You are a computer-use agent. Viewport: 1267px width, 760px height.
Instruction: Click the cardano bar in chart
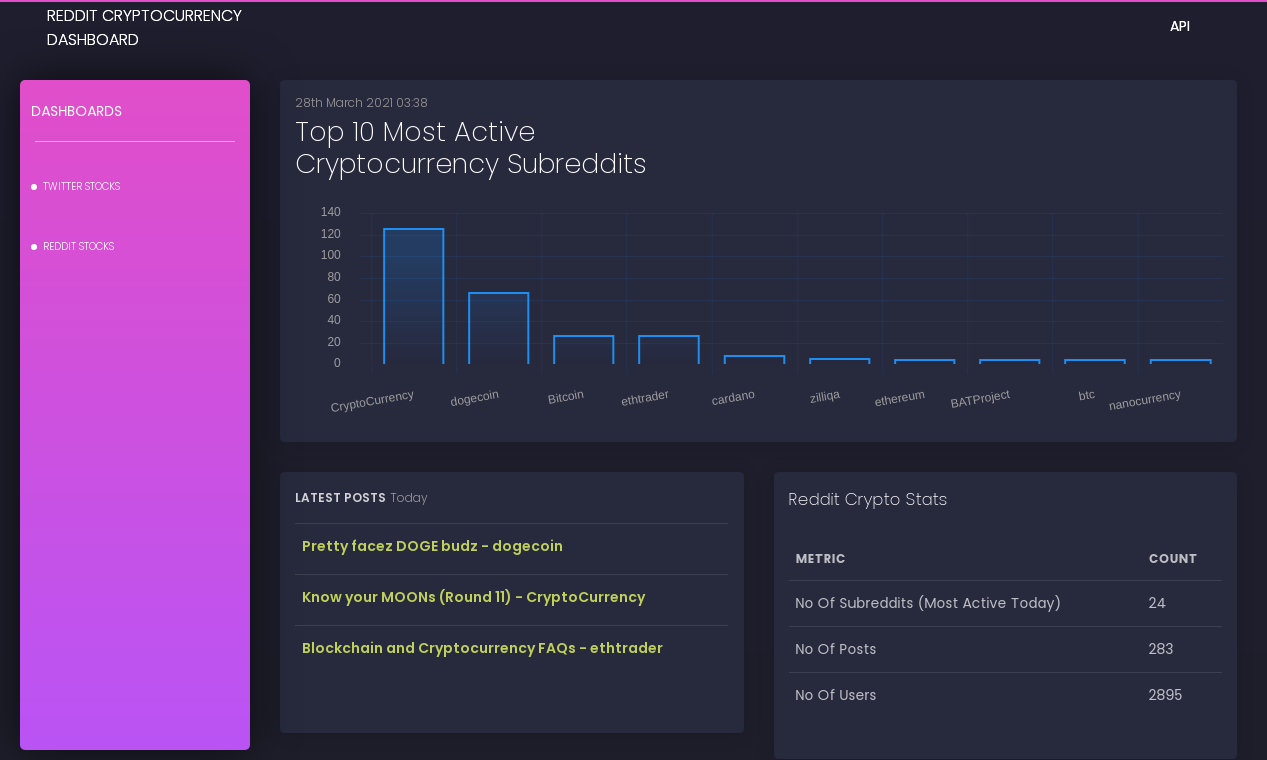coord(754,360)
